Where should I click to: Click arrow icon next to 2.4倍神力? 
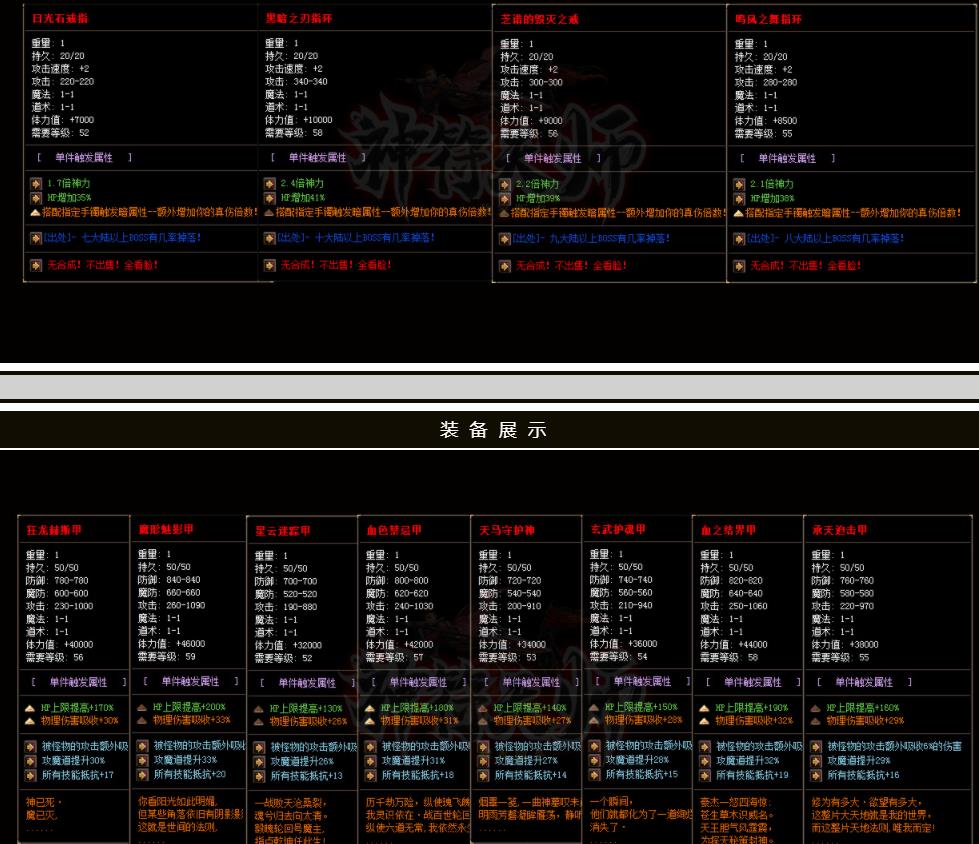pos(270,184)
